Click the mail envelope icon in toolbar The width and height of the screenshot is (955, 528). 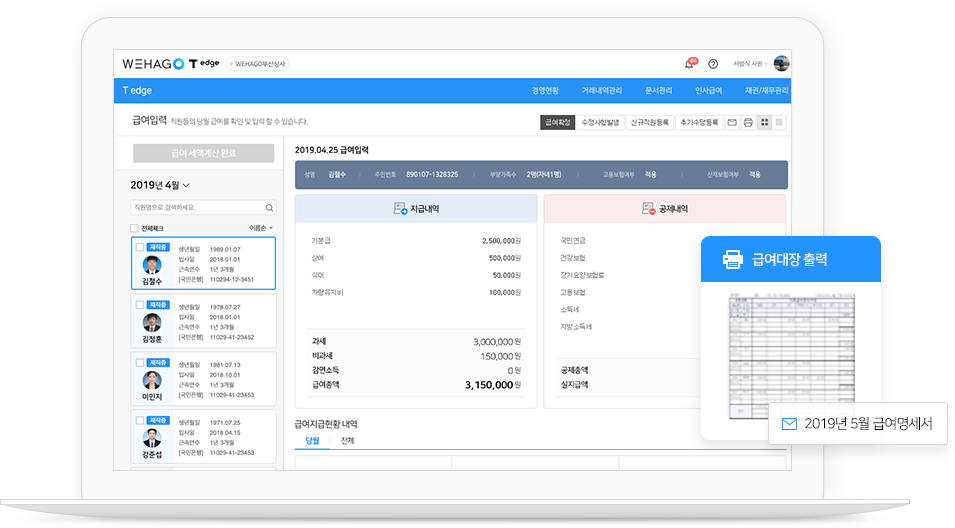[x=732, y=122]
